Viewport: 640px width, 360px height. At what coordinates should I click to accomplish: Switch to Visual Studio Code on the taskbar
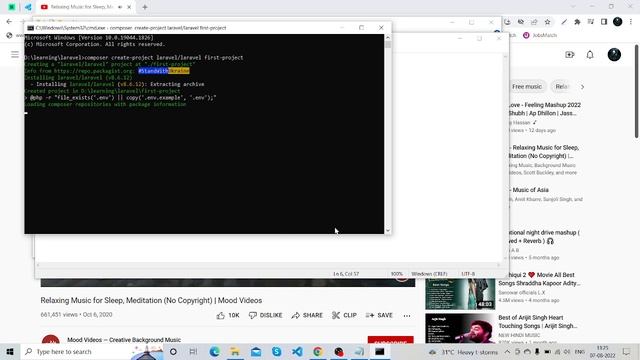tap(297, 352)
